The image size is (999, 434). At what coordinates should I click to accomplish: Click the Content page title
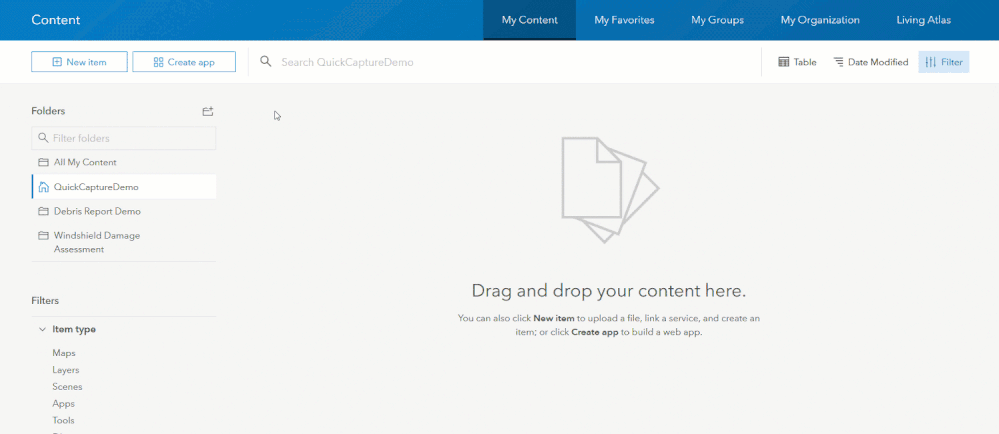[56, 20]
